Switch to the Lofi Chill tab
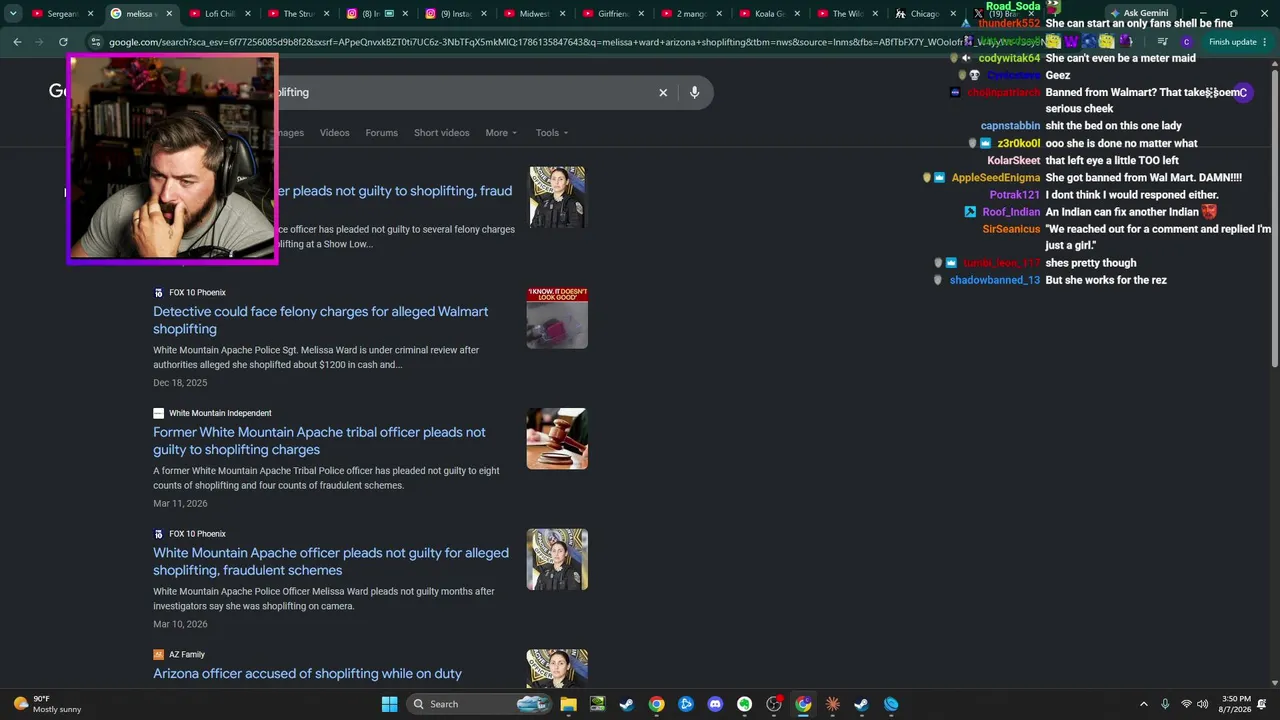Screen dimensions: 1280x720 tap(218, 14)
